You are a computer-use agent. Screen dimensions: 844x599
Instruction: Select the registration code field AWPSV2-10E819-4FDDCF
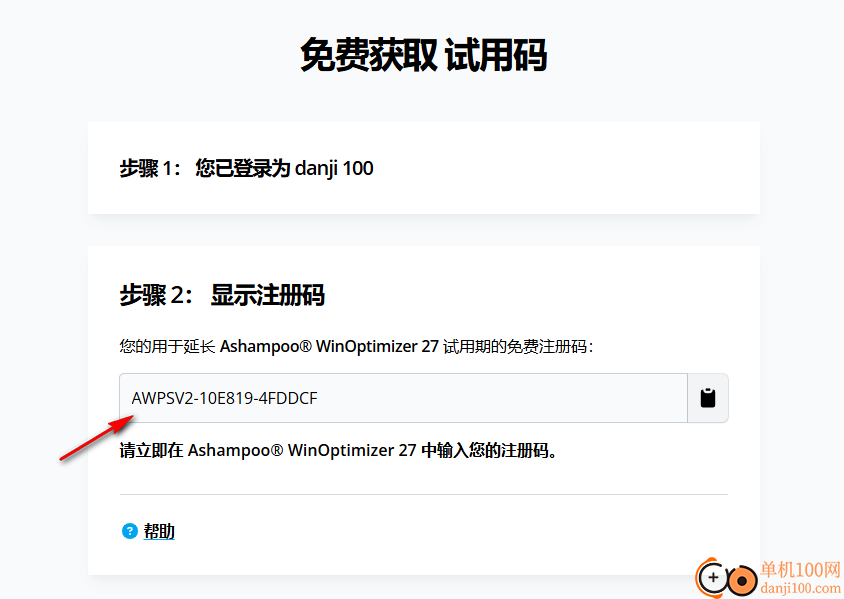click(403, 398)
